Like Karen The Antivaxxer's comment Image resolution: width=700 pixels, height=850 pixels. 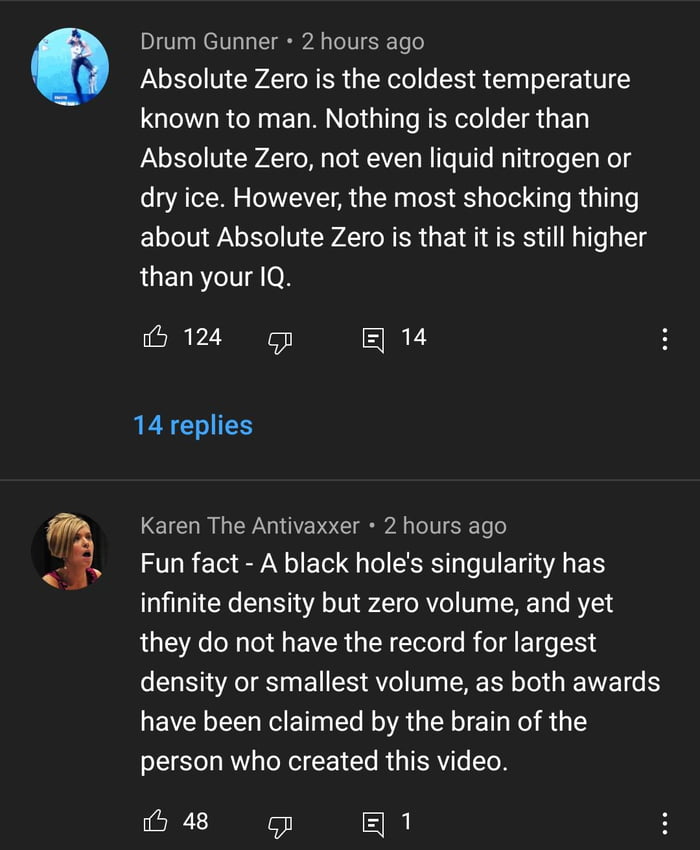point(155,822)
